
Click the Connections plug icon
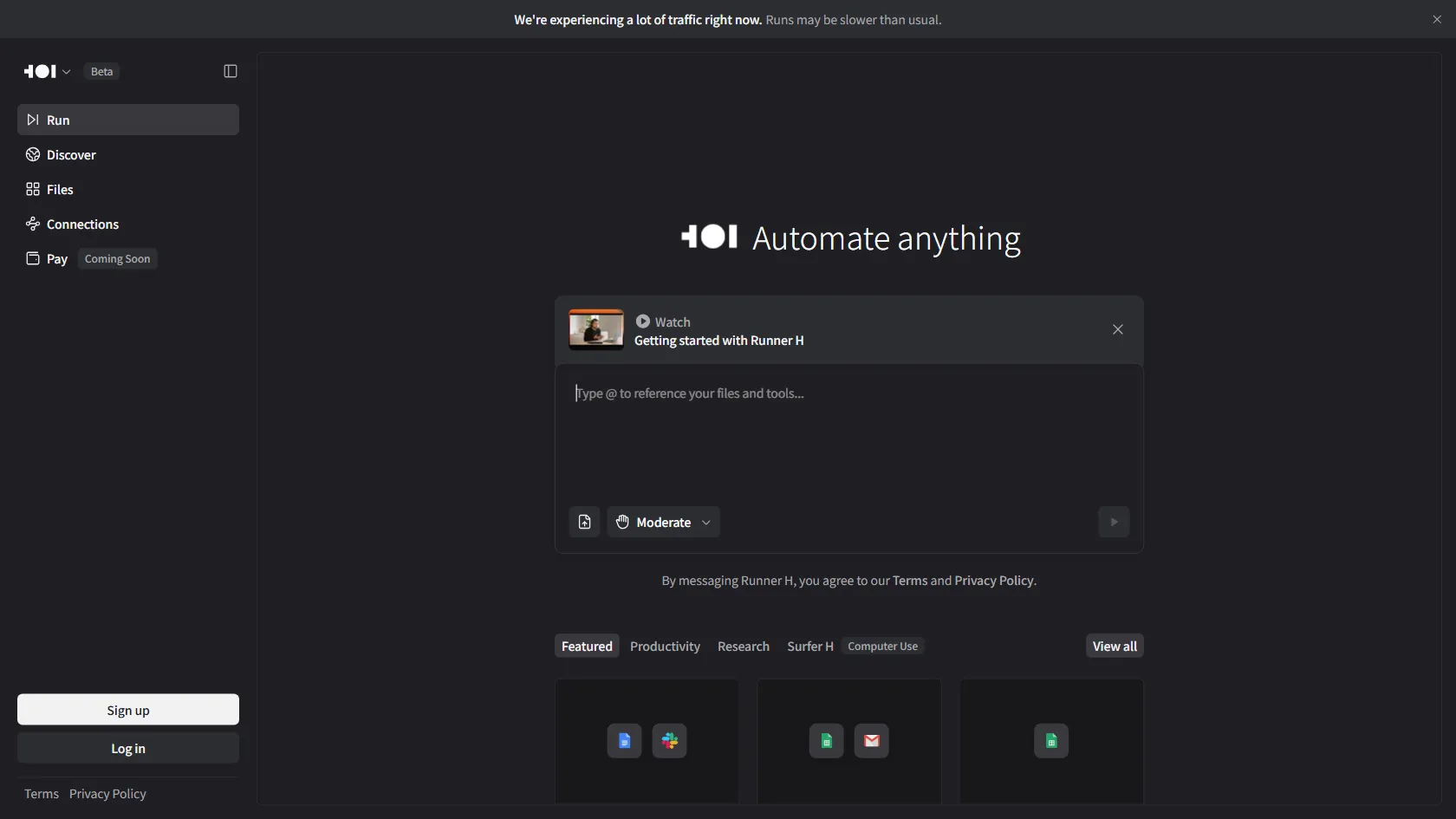pos(33,224)
